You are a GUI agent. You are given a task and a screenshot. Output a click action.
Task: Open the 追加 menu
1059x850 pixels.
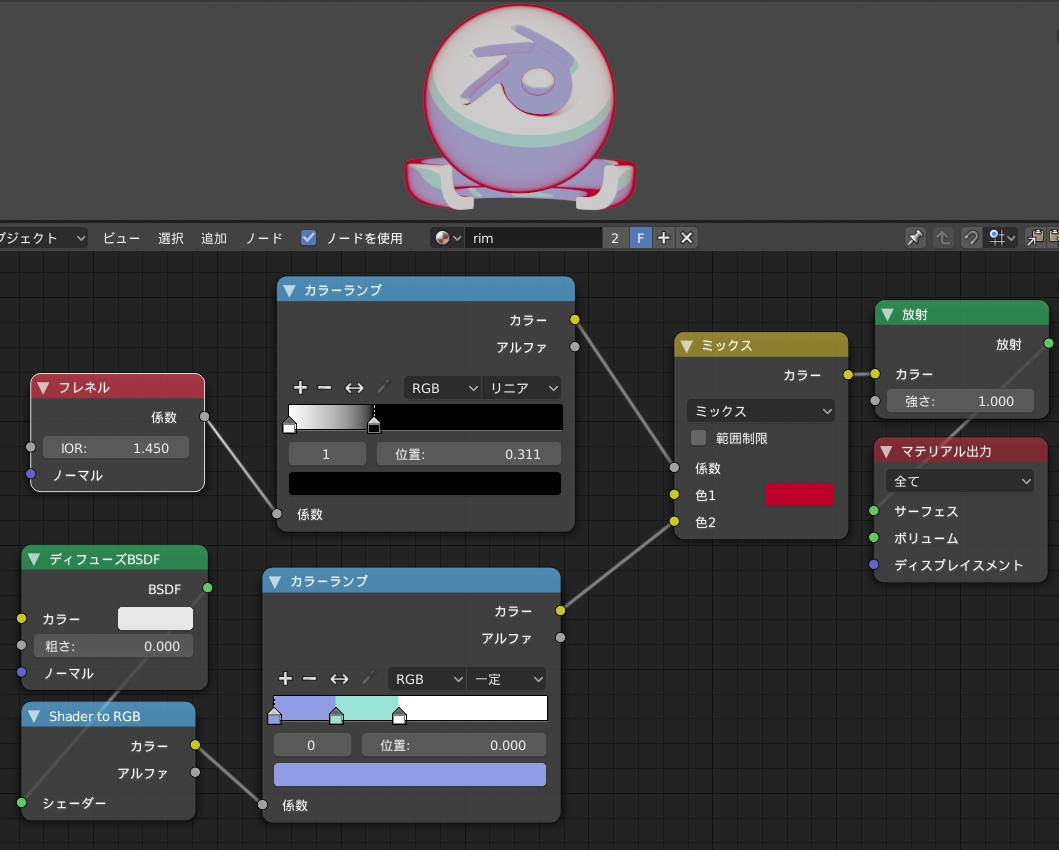point(213,238)
